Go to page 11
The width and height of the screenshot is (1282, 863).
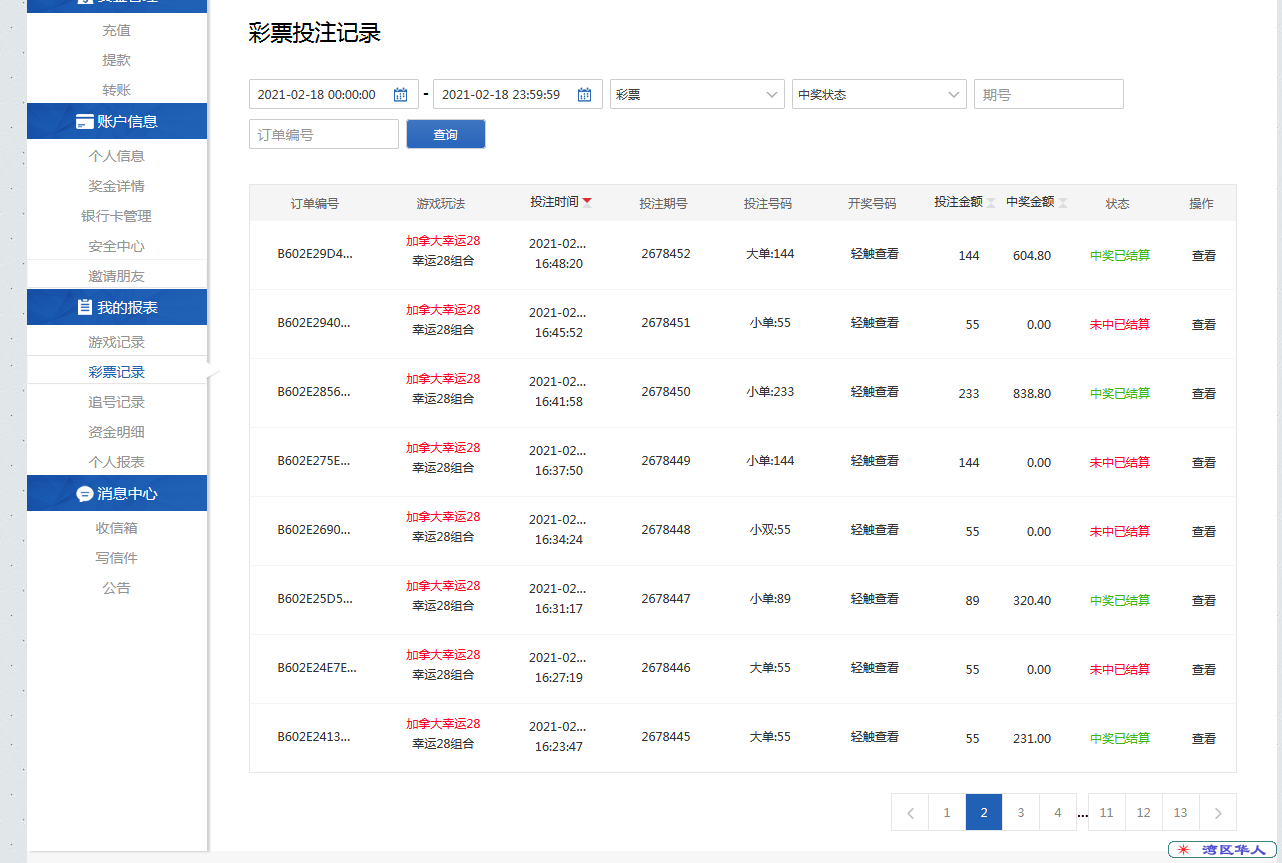[1107, 812]
